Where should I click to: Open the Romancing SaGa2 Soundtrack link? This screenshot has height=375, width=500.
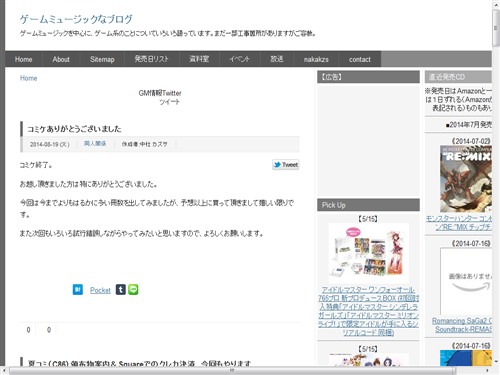[462, 325]
